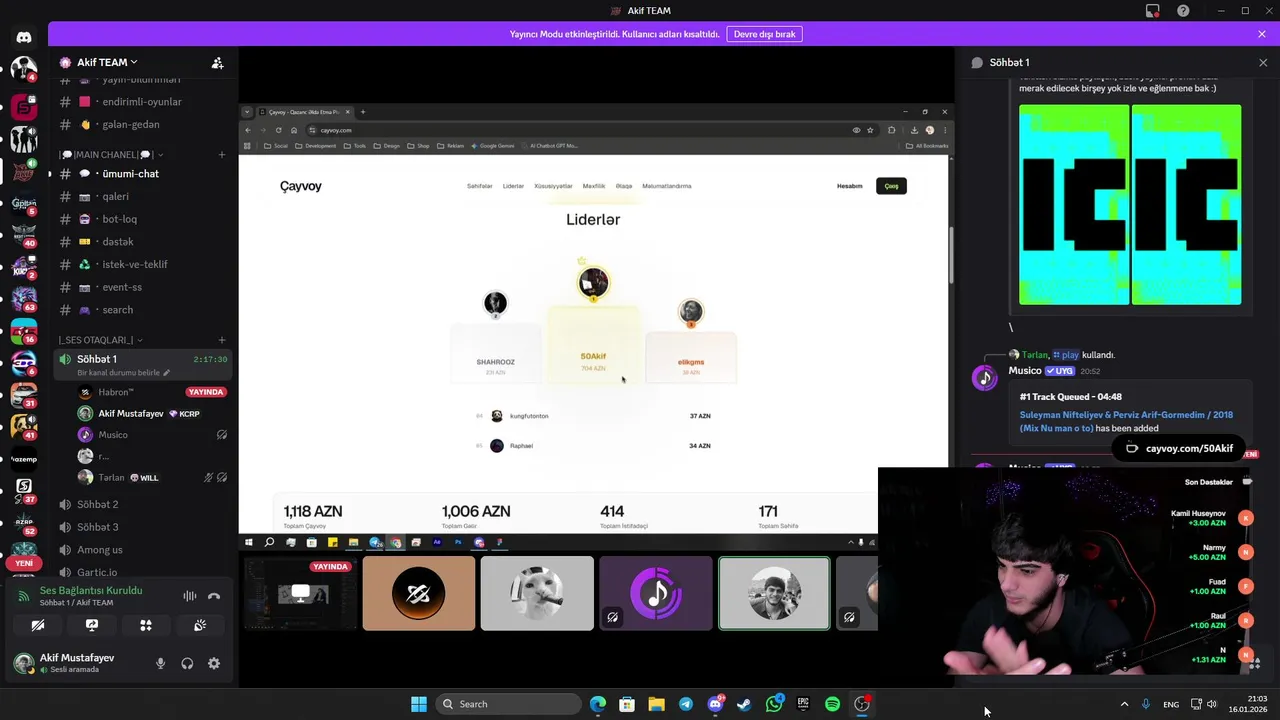Open the Discord inbox icon in title bar
Screen dimensions: 1280x720
[1153, 11]
